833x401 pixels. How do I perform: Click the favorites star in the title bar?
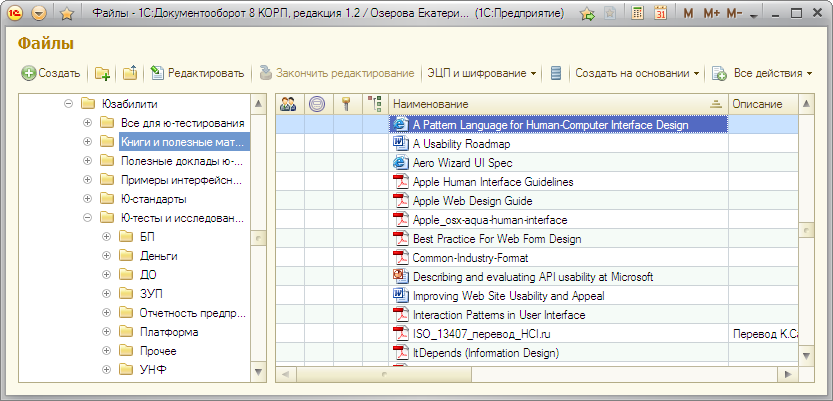pyautogui.click(x=66, y=15)
